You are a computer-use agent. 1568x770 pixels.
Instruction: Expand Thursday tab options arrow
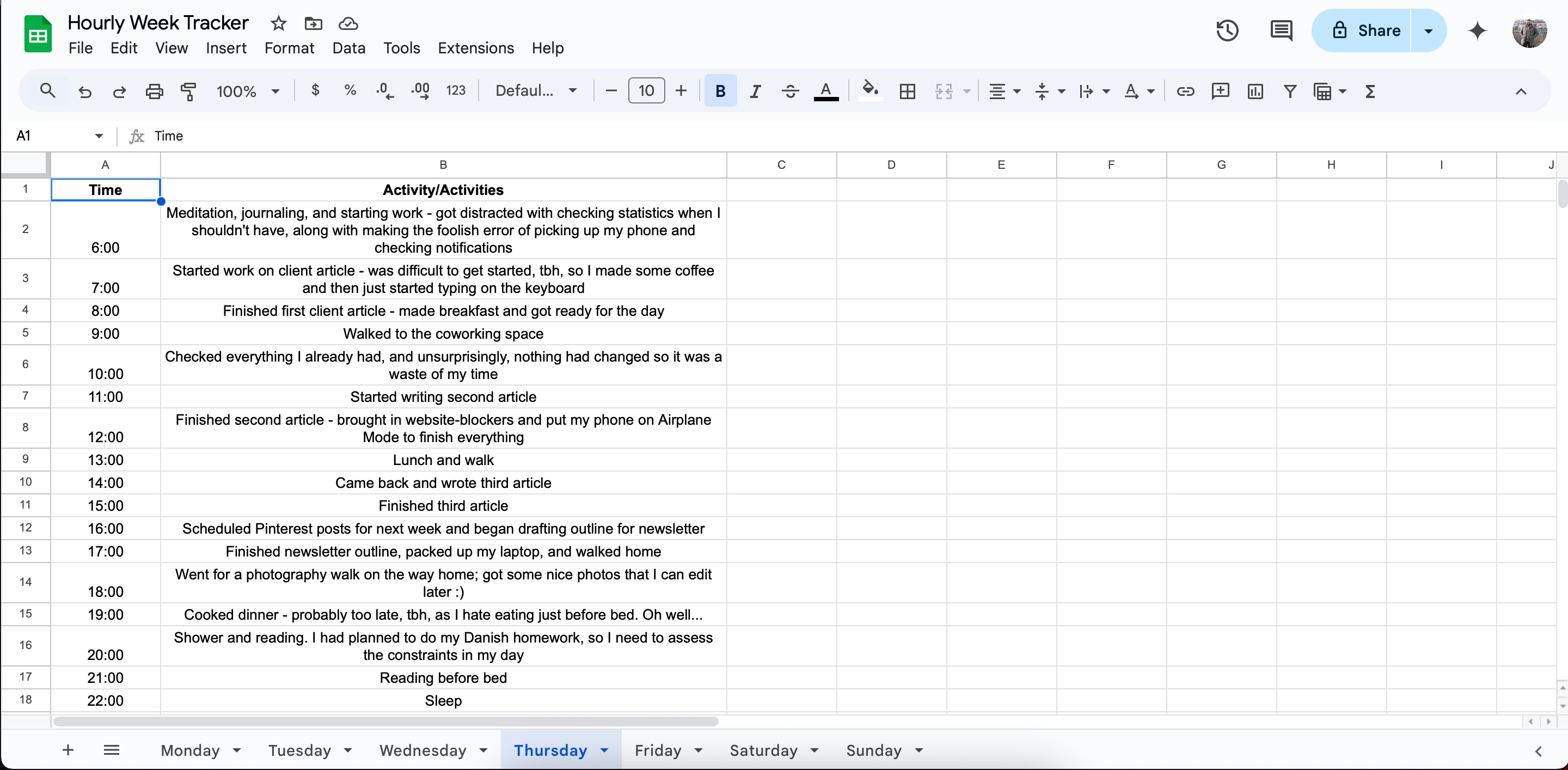tap(604, 750)
